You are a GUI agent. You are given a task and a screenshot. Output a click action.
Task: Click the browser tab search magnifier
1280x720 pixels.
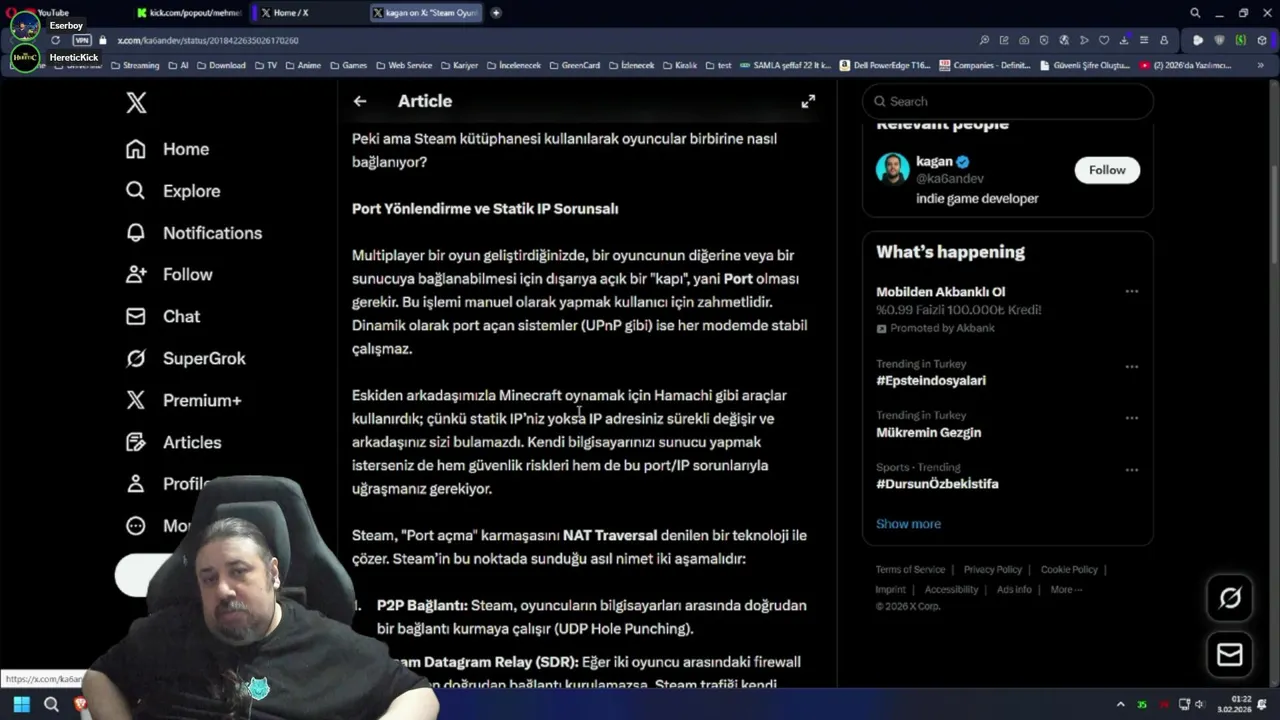pos(1195,13)
